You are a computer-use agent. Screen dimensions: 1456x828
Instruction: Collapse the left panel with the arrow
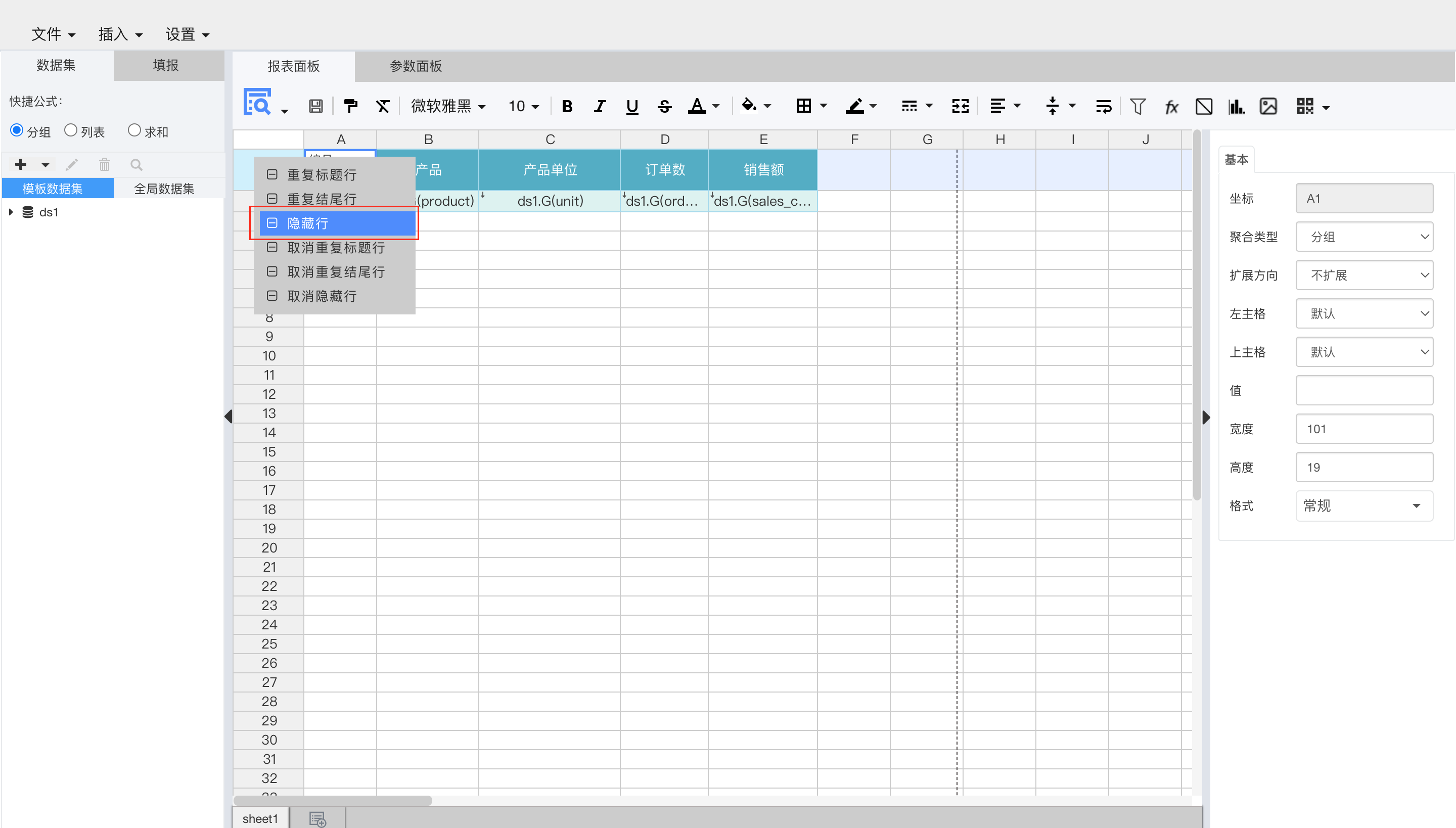[229, 417]
